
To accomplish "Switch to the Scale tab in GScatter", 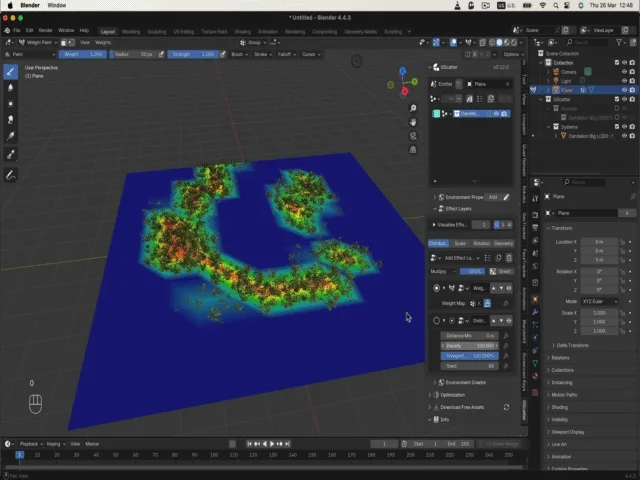I will click(460, 243).
